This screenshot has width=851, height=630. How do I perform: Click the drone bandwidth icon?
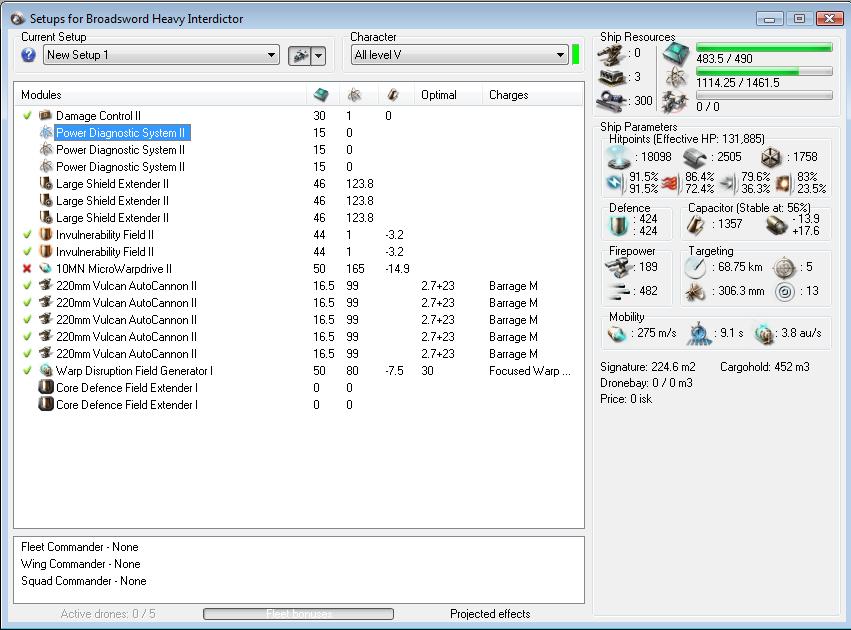click(x=675, y=101)
